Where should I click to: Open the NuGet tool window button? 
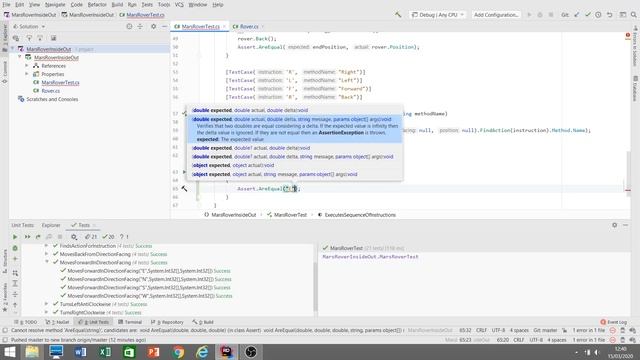coord(58,322)
